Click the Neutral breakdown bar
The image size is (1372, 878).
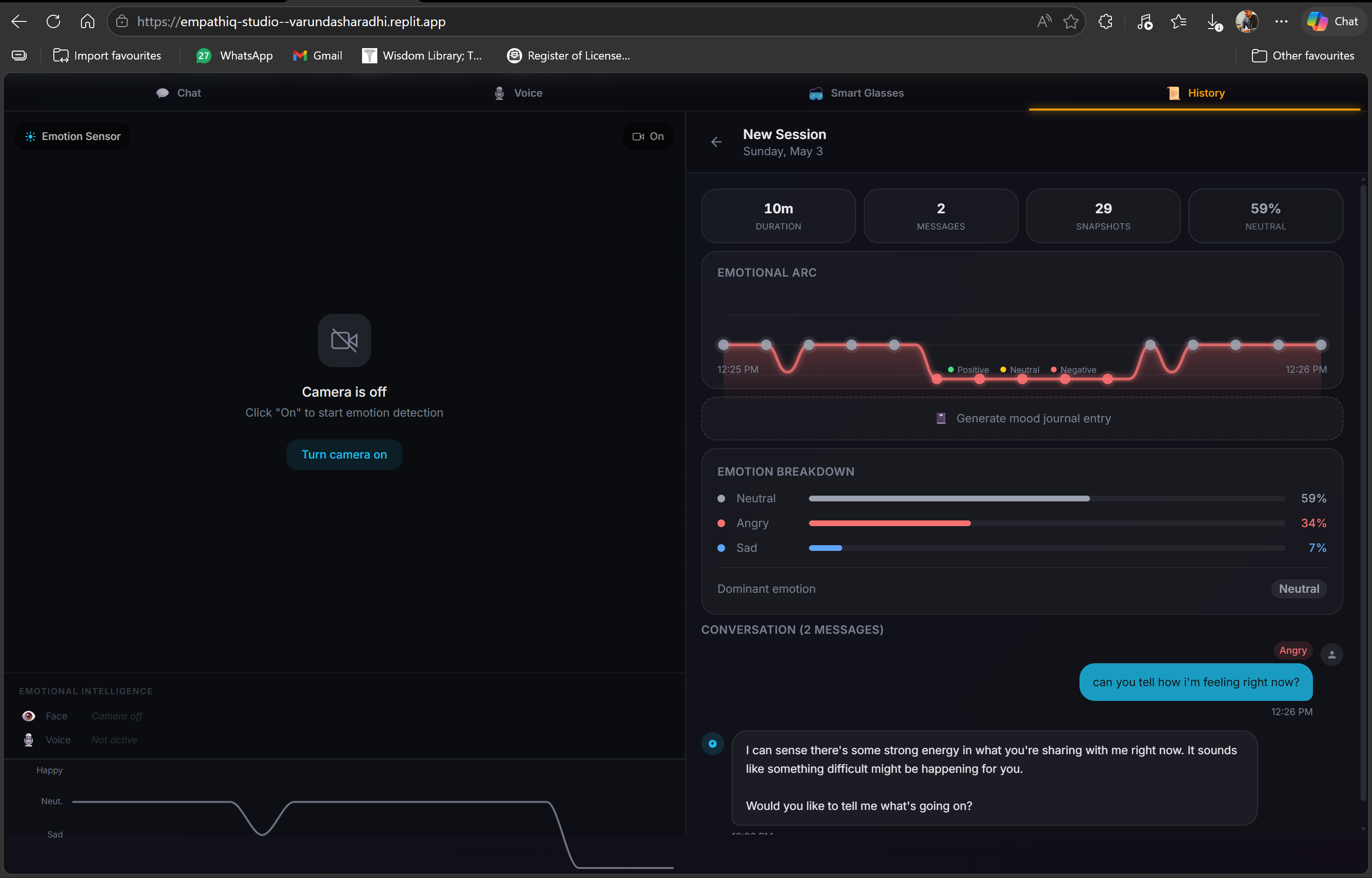click(1046, 499)
